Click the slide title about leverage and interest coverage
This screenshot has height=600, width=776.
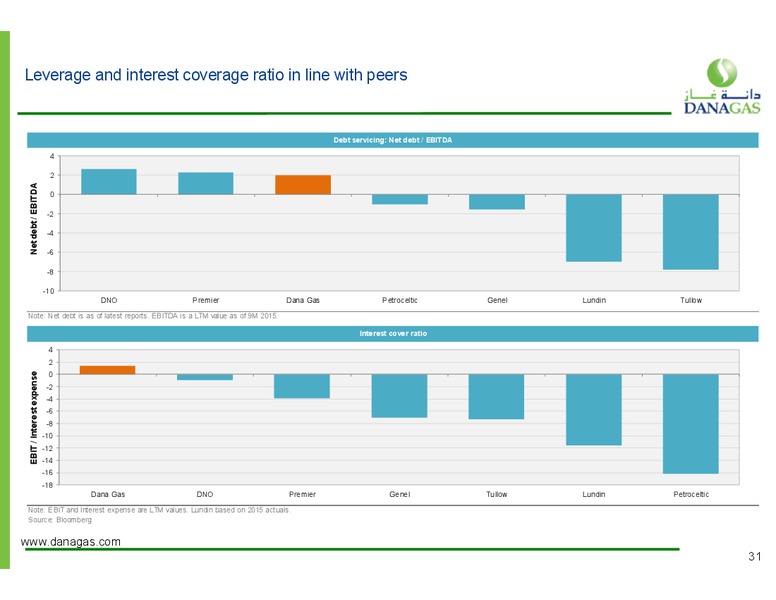click(216, 75)
